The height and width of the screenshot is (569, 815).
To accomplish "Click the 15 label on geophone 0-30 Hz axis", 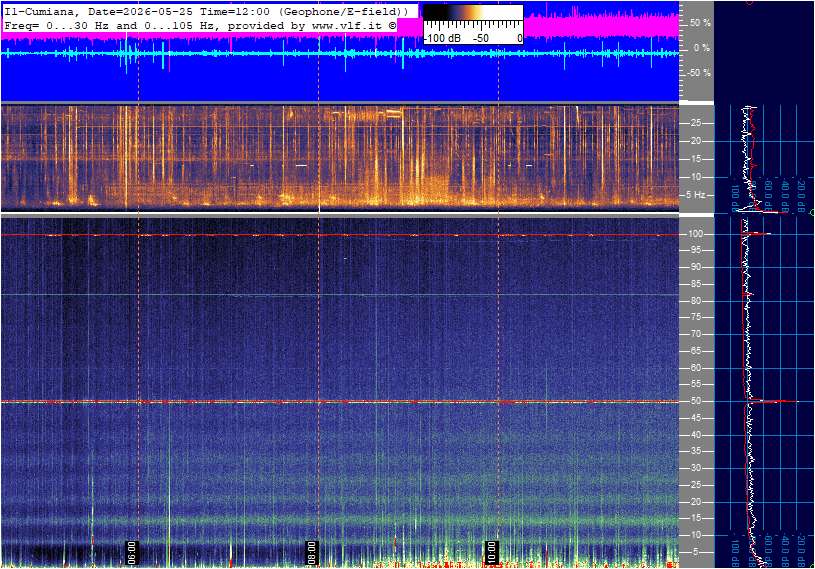I will point(695,159).
